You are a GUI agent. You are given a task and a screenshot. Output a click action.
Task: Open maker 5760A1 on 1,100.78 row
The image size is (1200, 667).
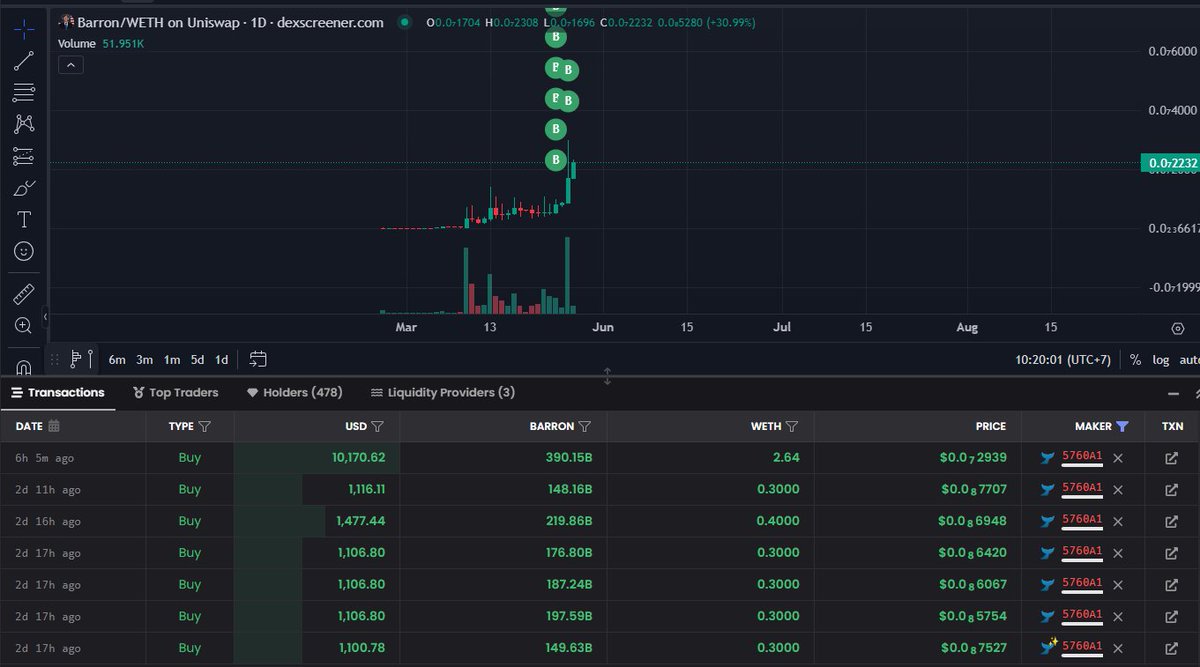[1082, 647]
